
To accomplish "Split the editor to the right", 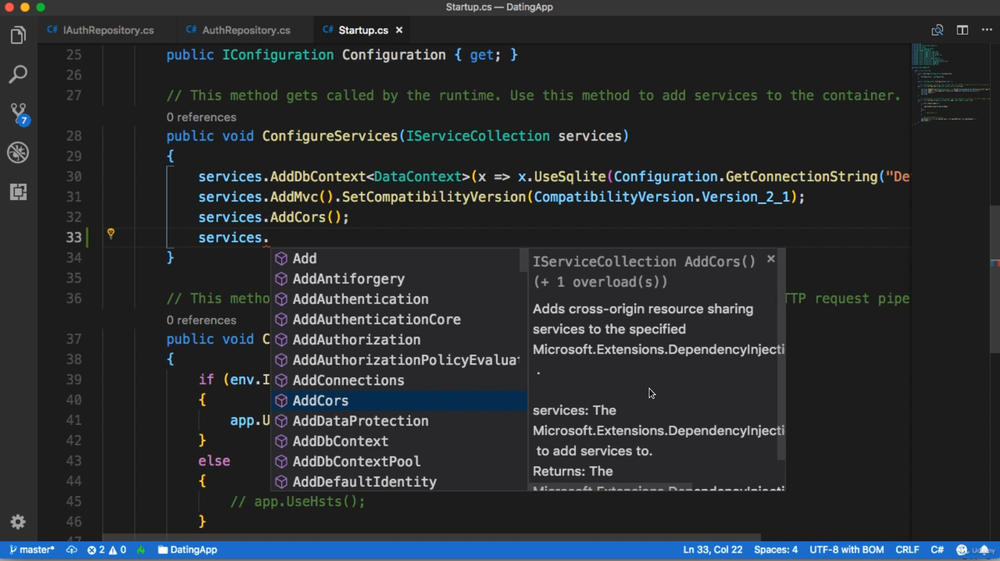I will pos(962,30).
